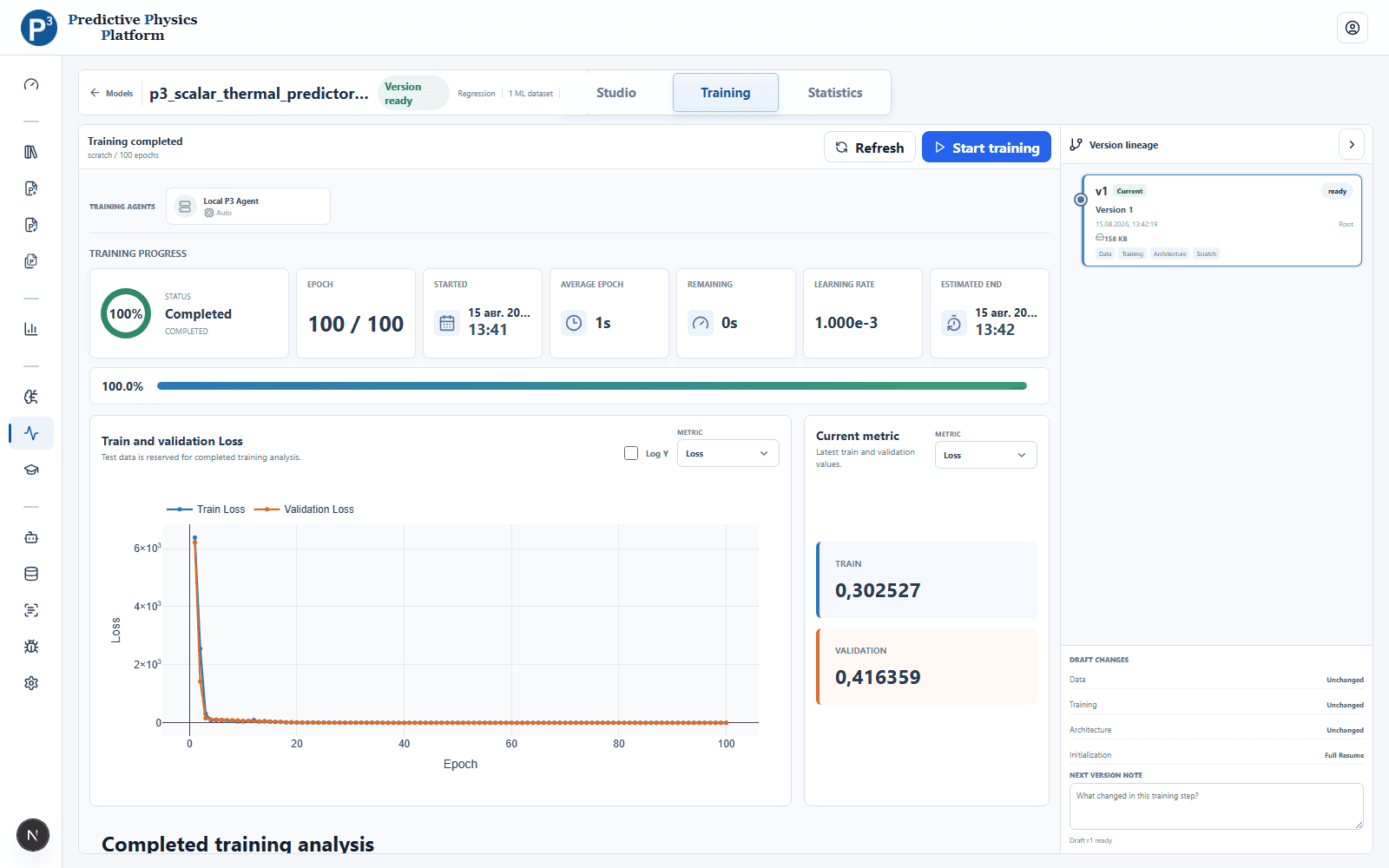The width and height of the screenshot is (1389, 868).
Task: Click the Version ready status badge
Action: 413,93
